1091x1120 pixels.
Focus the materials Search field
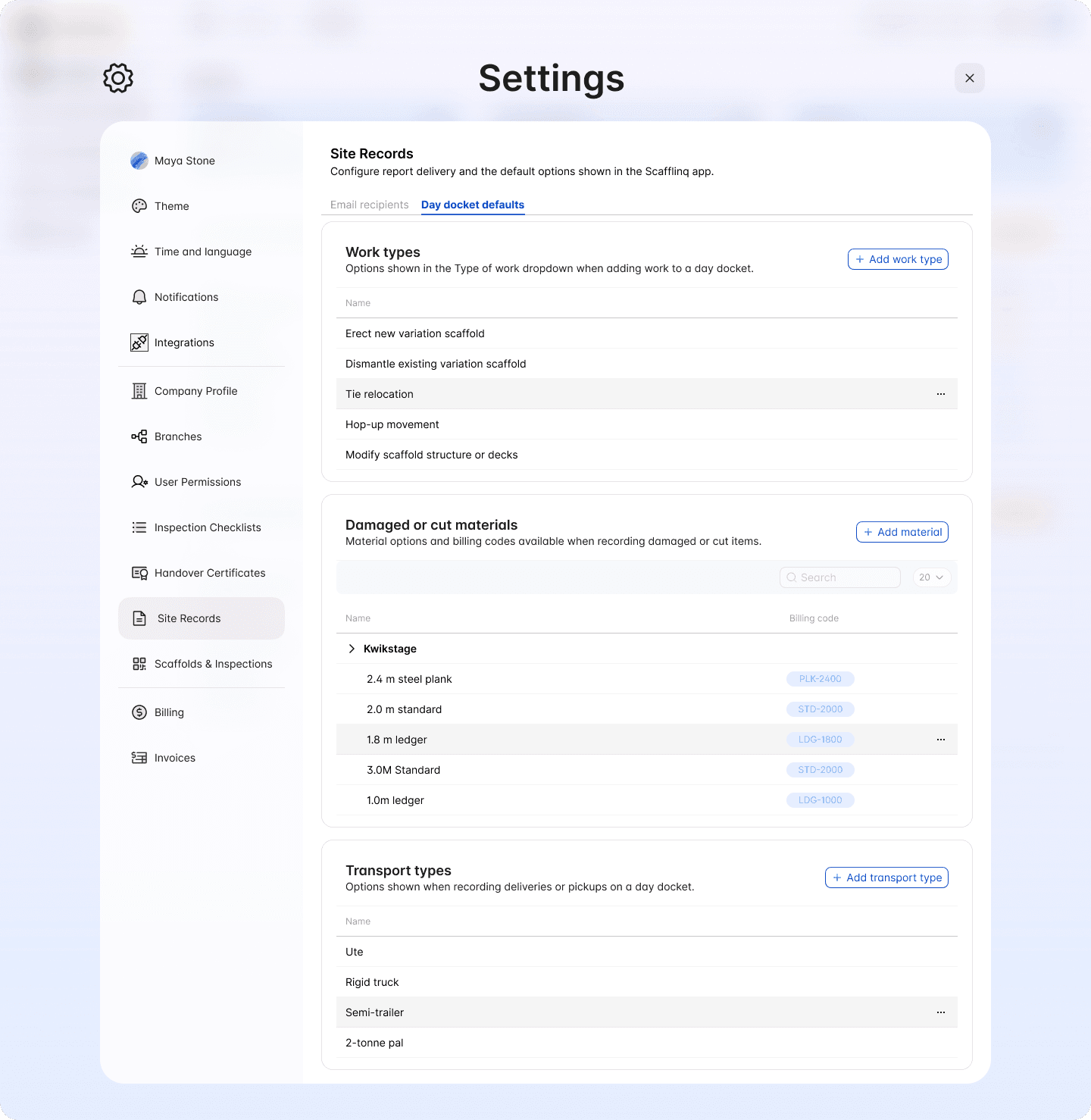tap(840, 577)
